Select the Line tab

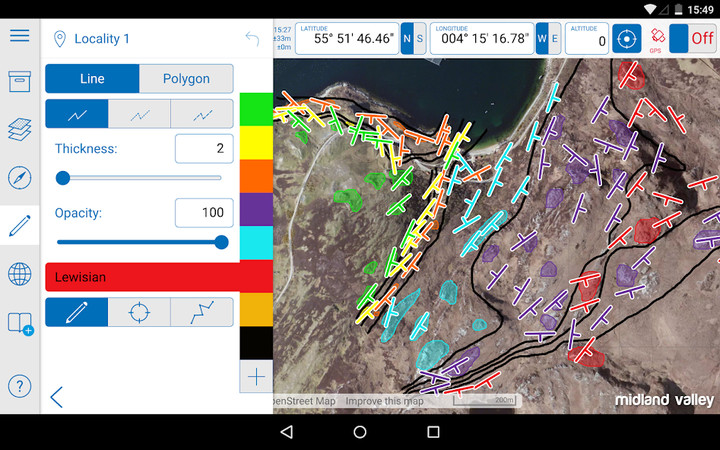point(92,79)
